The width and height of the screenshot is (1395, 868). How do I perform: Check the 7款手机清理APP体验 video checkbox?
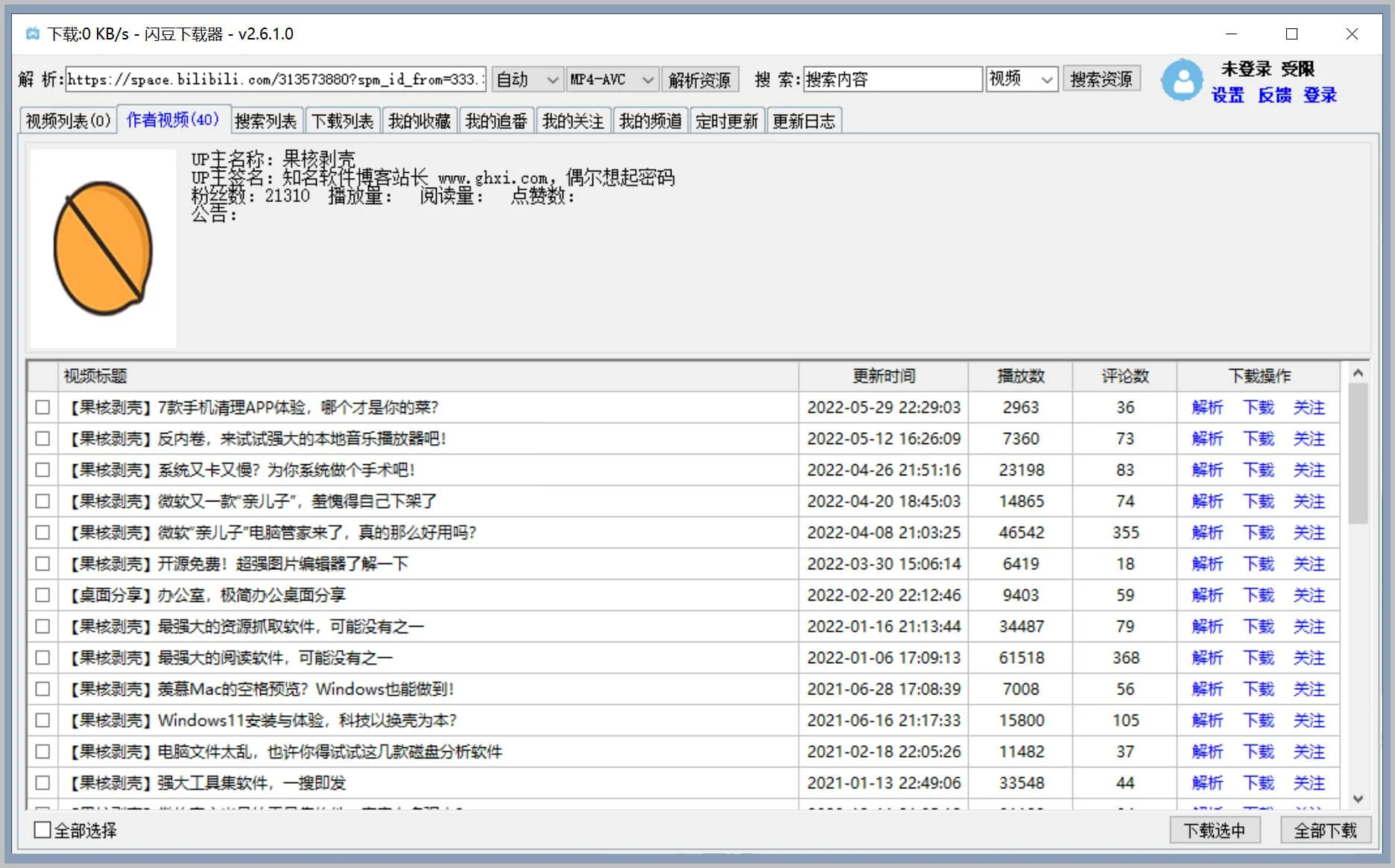coord(42,408)
